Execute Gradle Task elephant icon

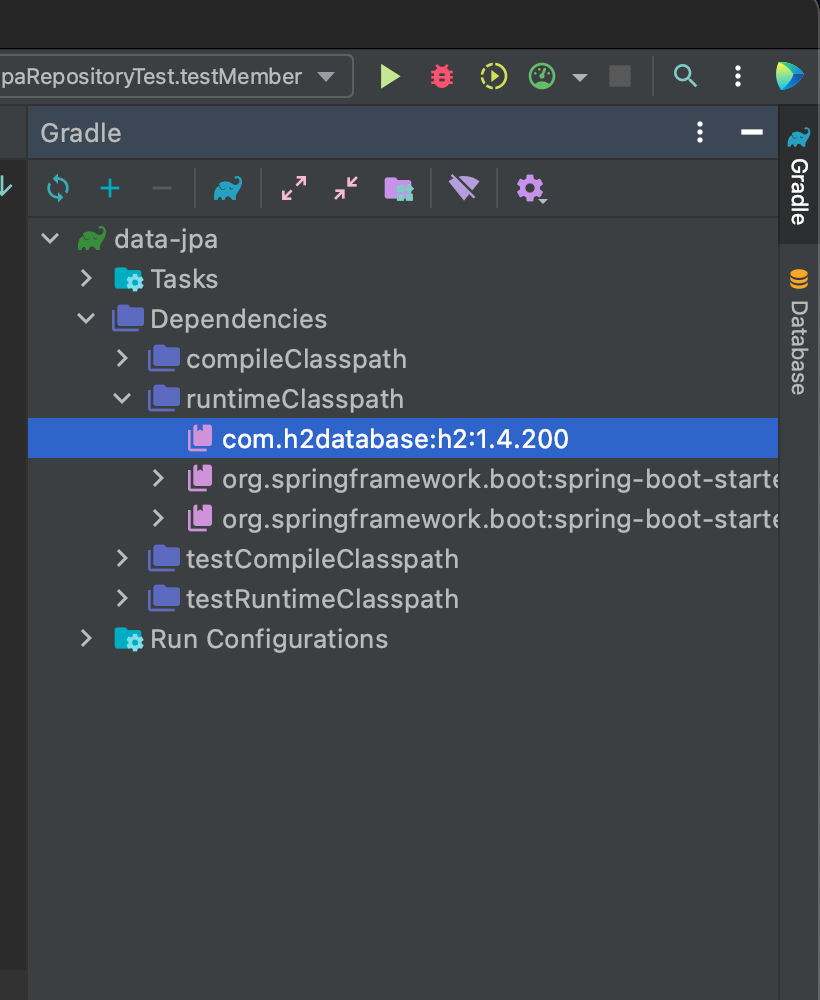pos(227,188)
